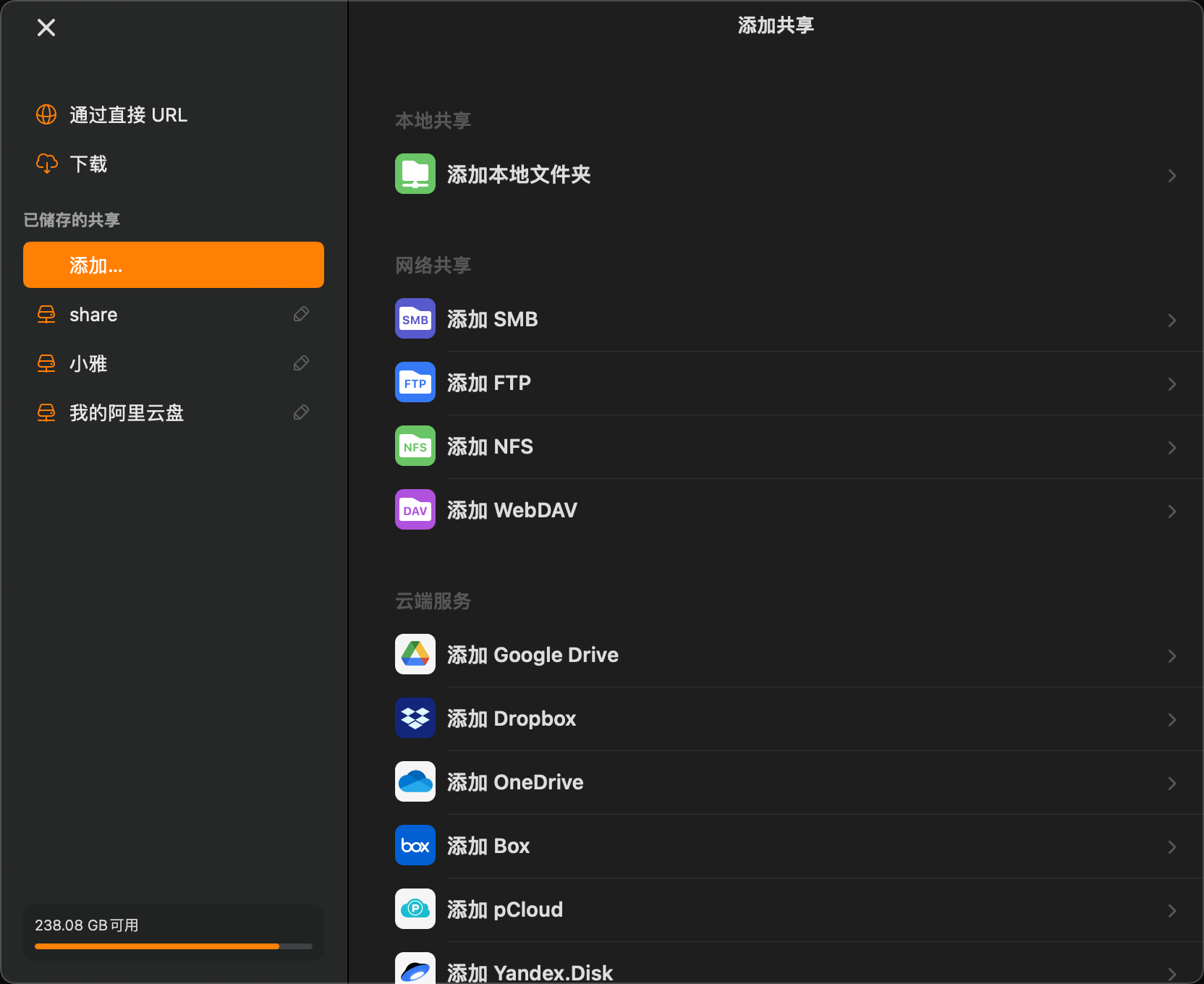Open the pCloud row chevron
Screen dimensions: 1204x984
click(1172, 911)
